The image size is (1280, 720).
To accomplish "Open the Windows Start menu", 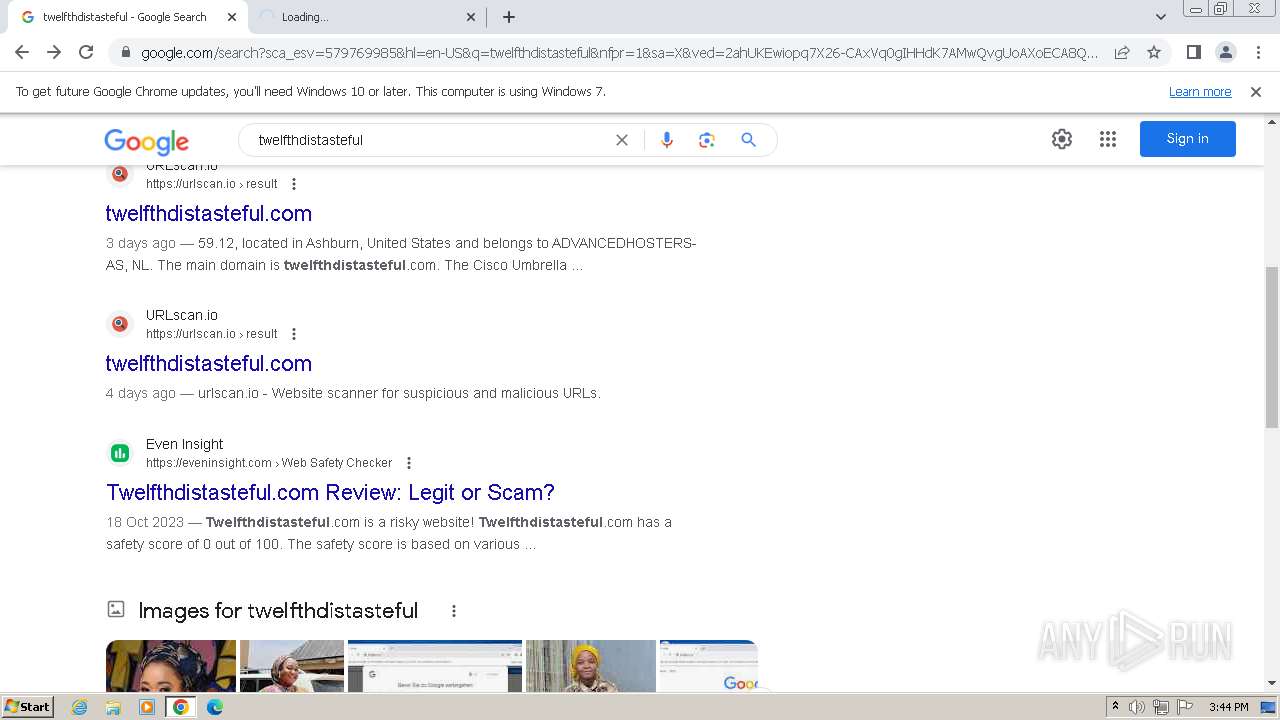I will click(x=27, y=707).
